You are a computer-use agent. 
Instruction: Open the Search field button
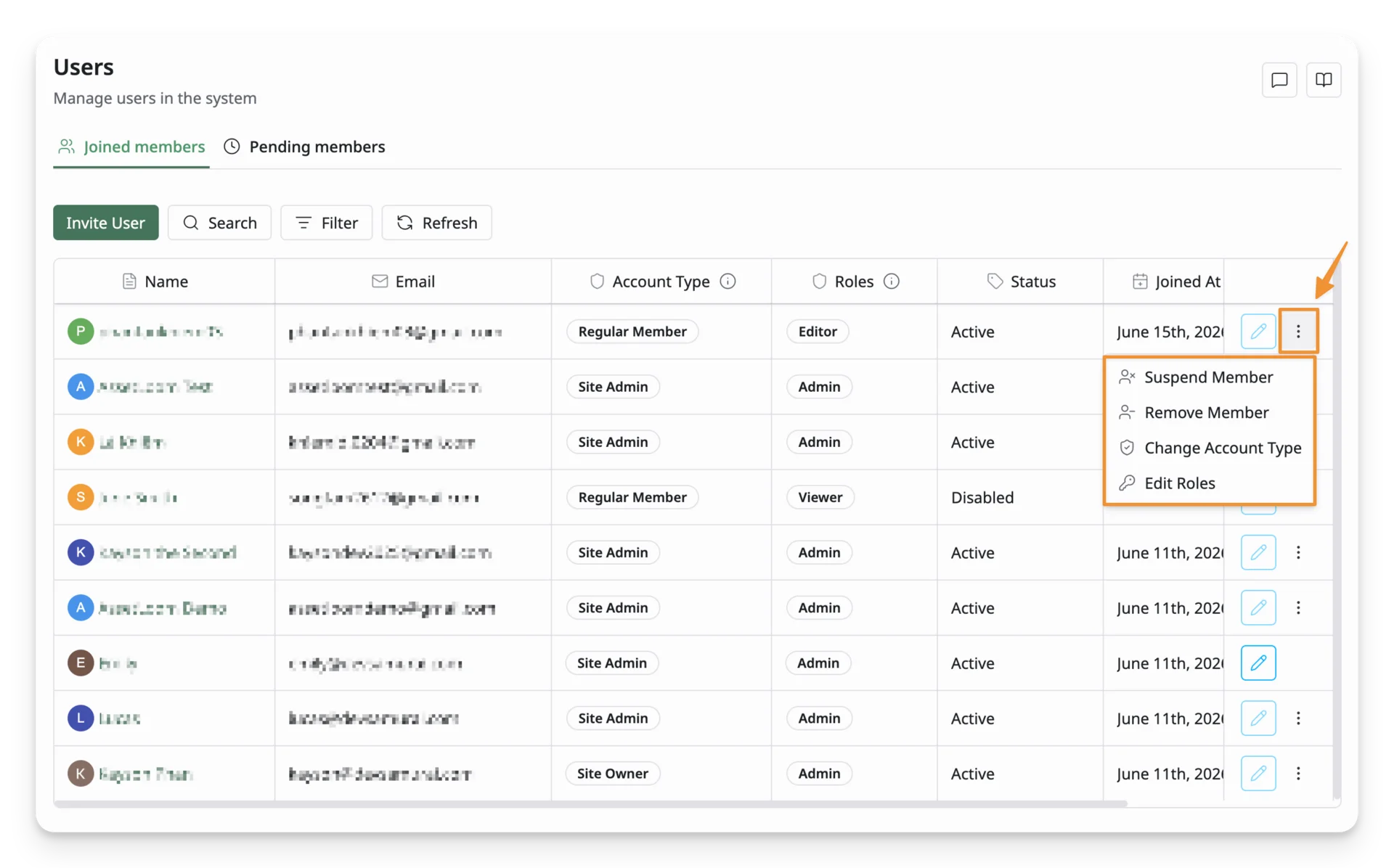pyautogui.click(x=220, y=223)
